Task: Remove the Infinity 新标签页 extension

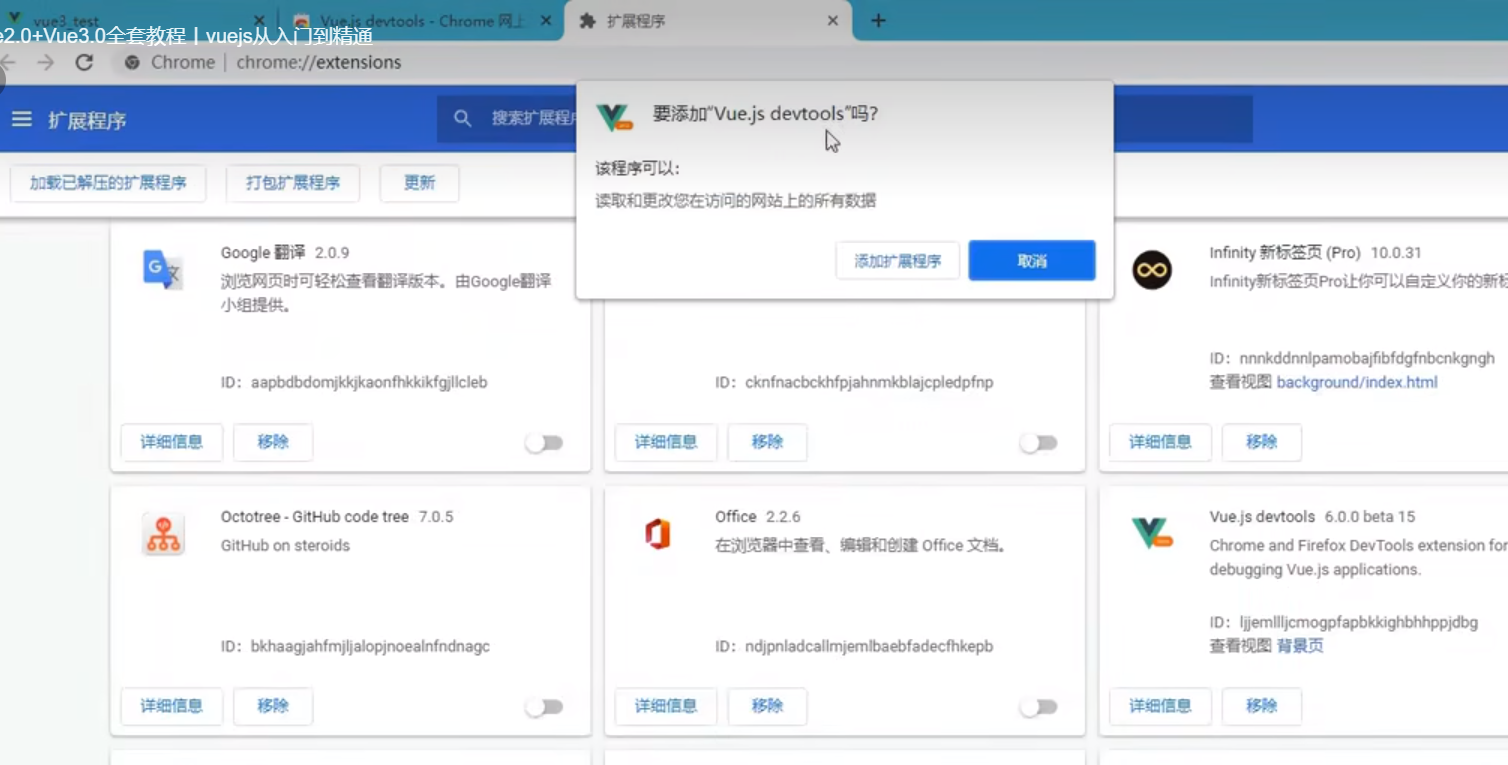Action: (1262, 442)
